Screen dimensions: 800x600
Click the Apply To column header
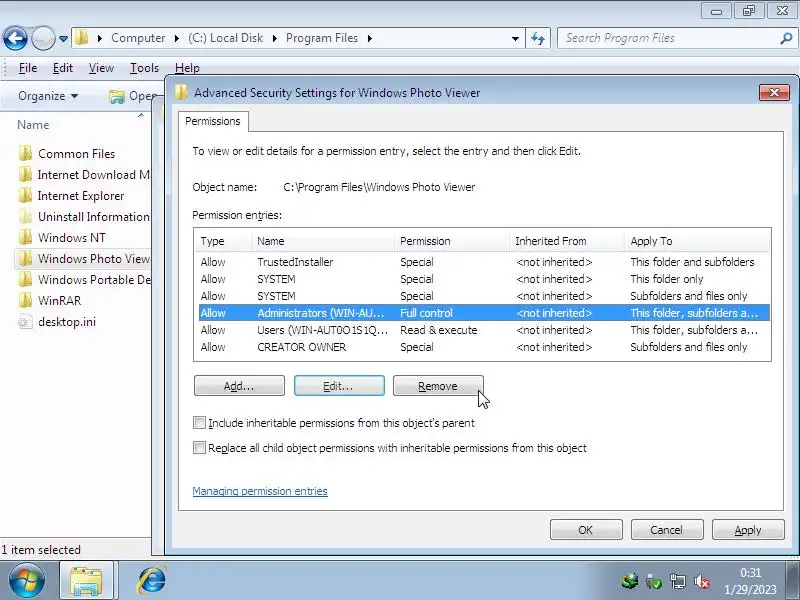[x=697, y=241]
